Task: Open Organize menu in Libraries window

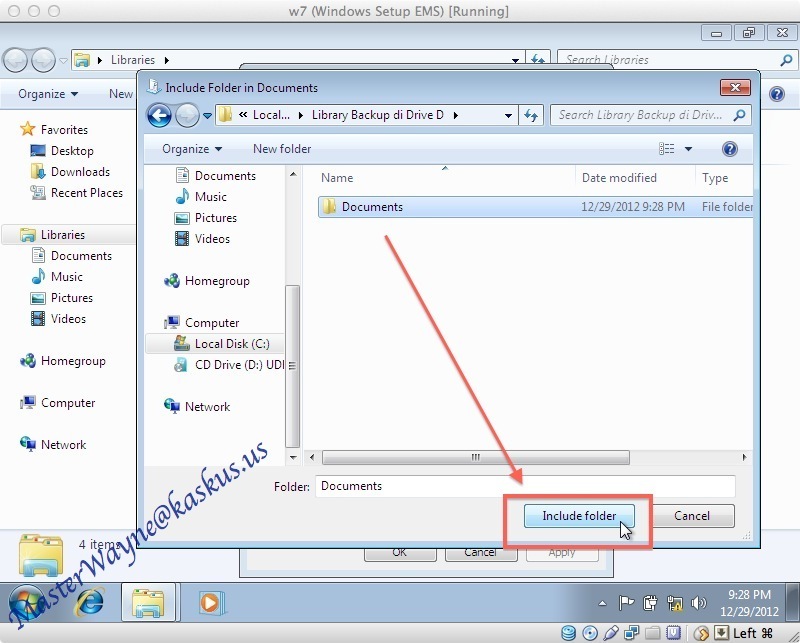Action: coord(48,94)
